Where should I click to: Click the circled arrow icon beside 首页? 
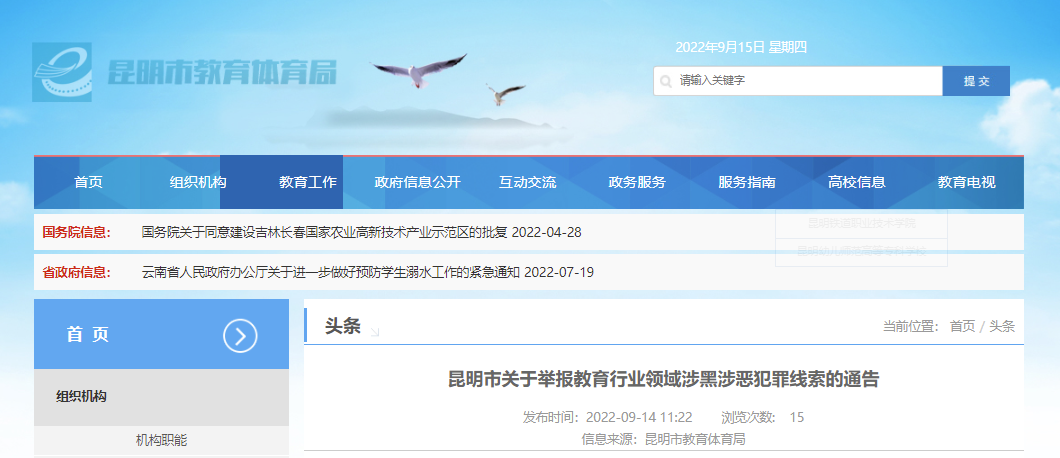point(240,336)
